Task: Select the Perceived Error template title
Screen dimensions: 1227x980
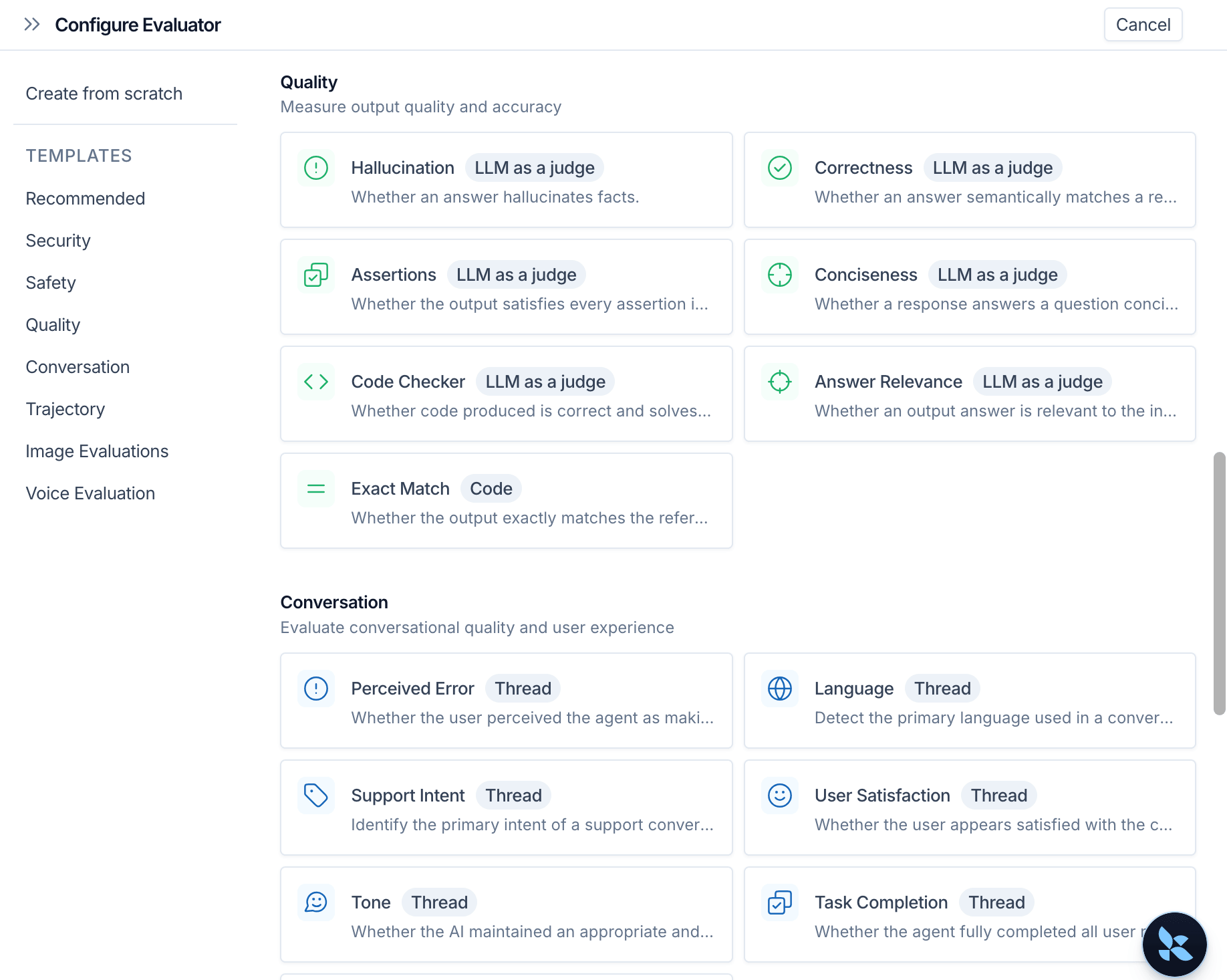Action: tap(413, 689)
